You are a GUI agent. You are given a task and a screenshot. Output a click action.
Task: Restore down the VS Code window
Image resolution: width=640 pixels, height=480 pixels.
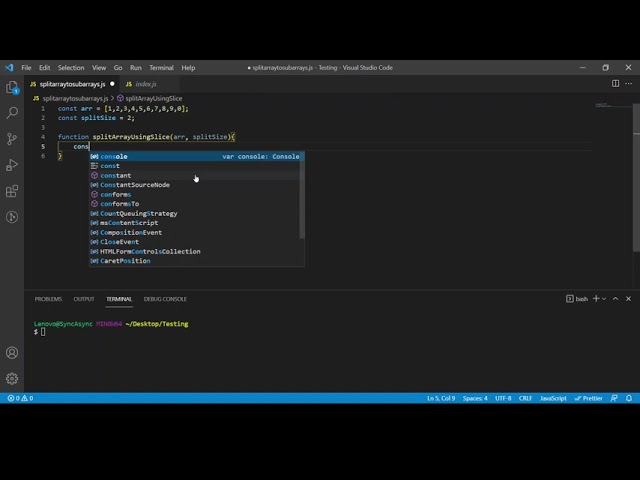(605, 68)
